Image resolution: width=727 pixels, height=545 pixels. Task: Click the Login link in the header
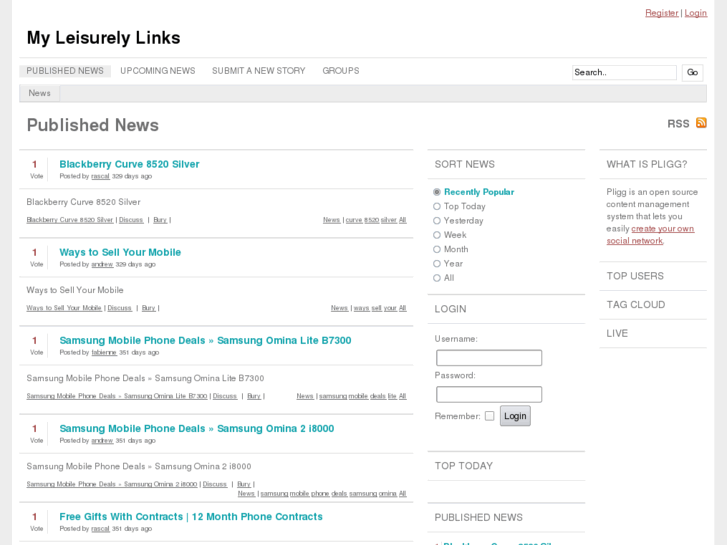pyautogui.click(x=695, y=13)
